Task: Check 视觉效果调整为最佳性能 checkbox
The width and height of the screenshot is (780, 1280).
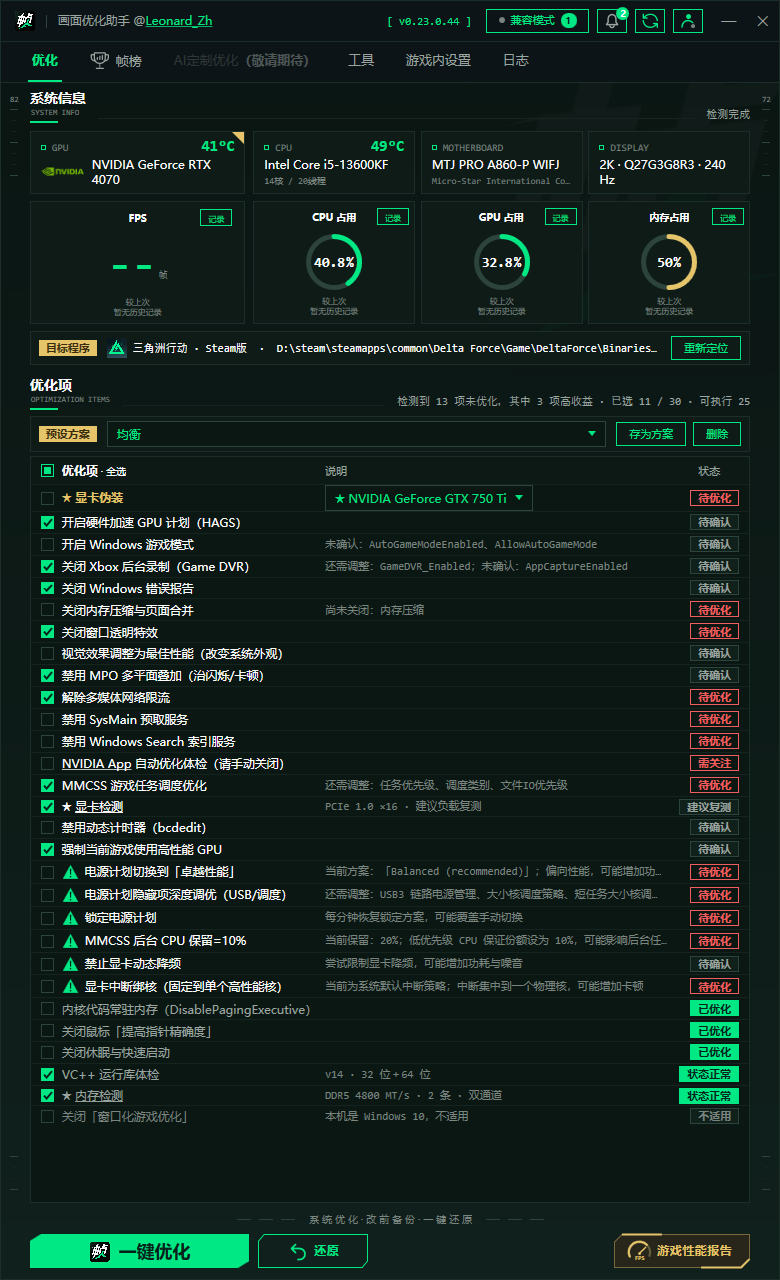Action: [47, 653]
